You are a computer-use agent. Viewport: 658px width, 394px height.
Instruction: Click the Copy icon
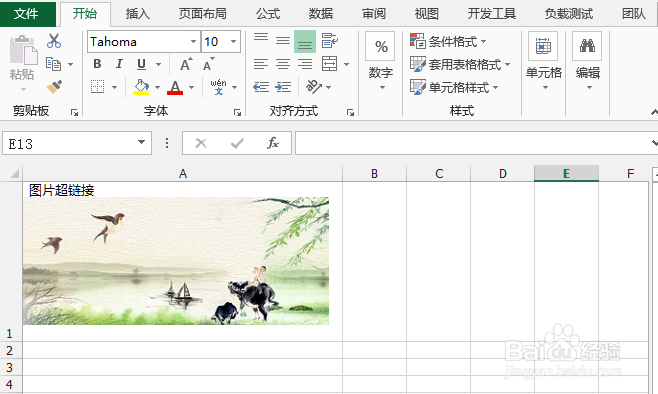click(x=53, y=64)
